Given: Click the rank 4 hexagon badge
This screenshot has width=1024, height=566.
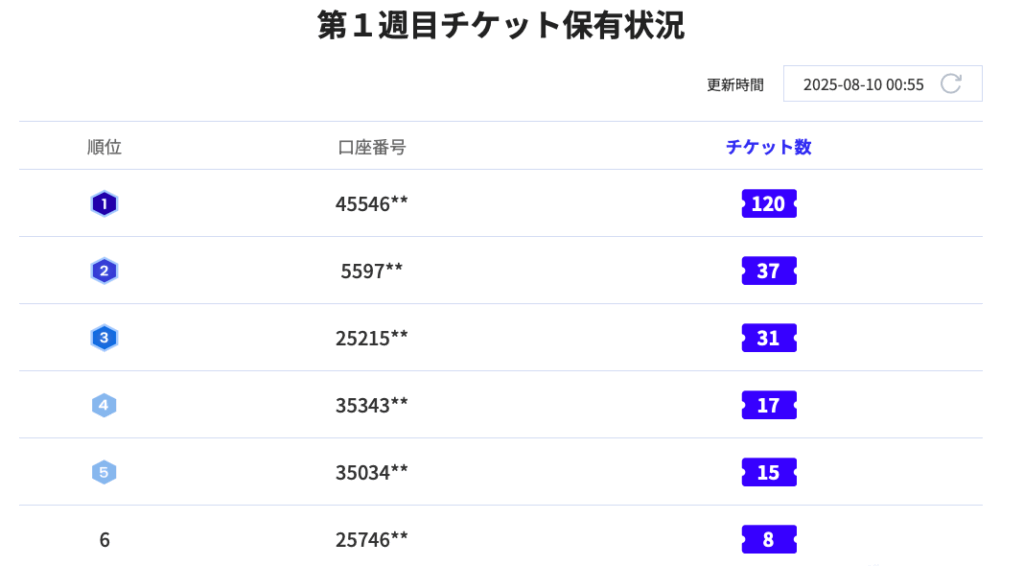Looking at the screenshot, I should 104,405.
